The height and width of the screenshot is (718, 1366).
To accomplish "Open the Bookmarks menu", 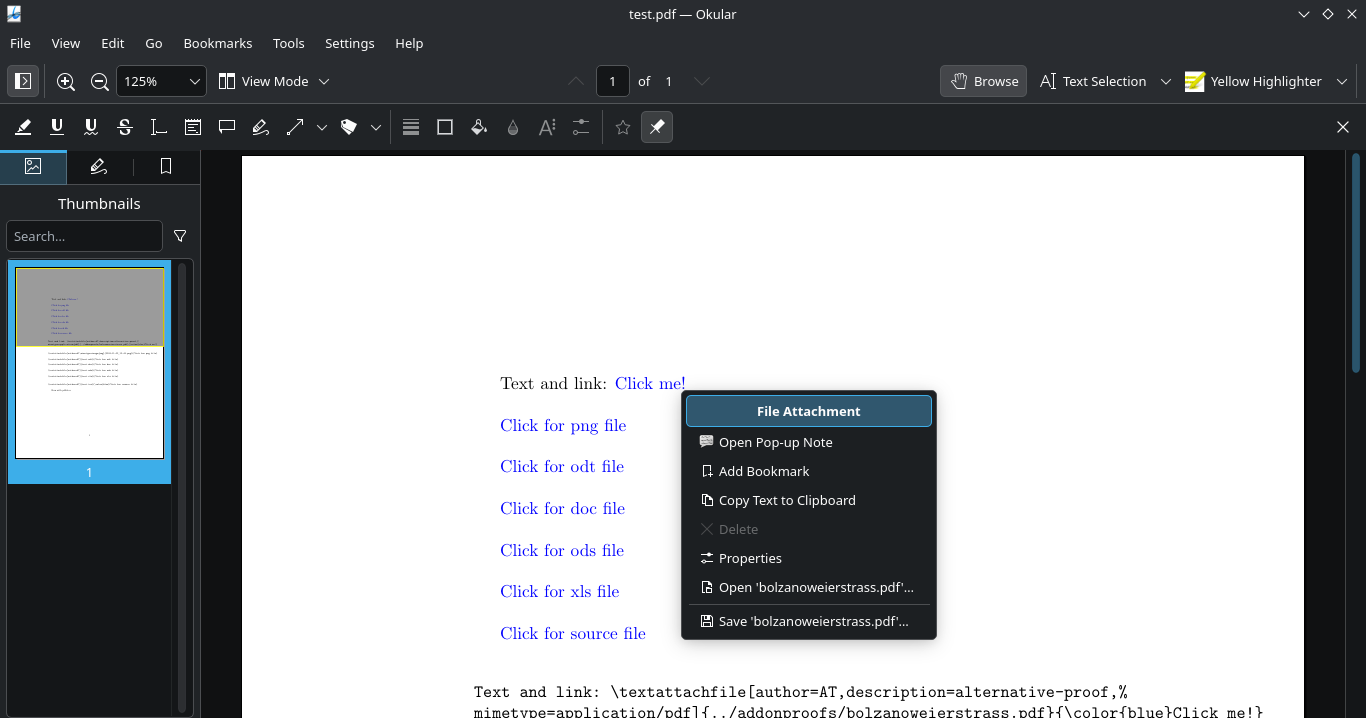I will pyautogui.click(x=217, y=43).
